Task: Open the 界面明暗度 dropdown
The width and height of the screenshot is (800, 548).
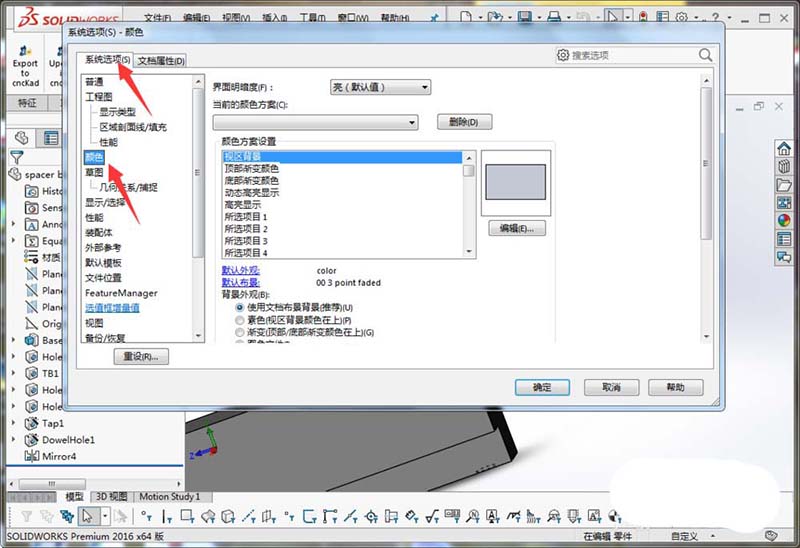Action: [x=380, y=87]
